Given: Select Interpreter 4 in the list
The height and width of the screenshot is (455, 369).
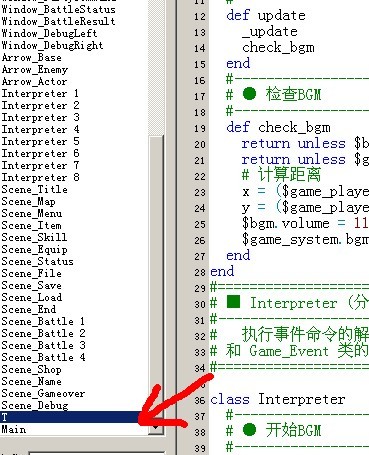Looking at the screenshot, I should [40, 129].
